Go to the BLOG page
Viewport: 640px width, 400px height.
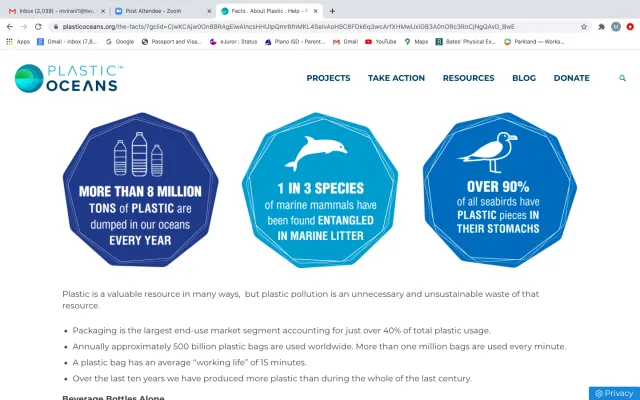[x=524, y=78]
